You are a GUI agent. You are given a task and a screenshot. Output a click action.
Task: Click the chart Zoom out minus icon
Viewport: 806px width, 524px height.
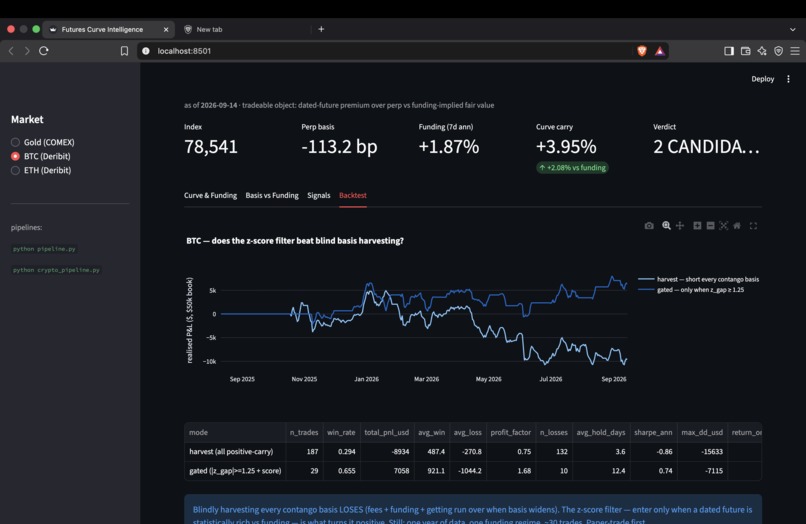coord(710,226)
